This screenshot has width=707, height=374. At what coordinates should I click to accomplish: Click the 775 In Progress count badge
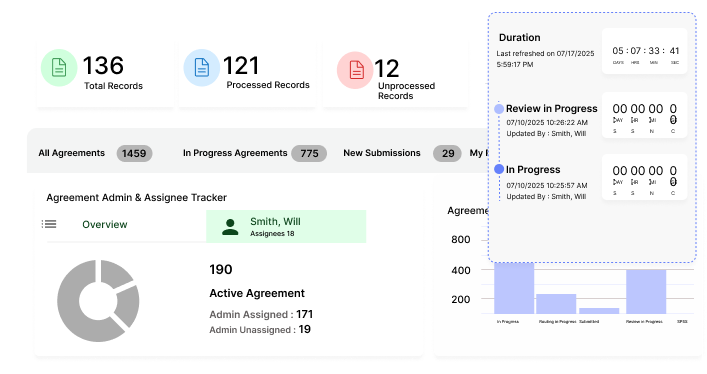(x=309, y=153)
